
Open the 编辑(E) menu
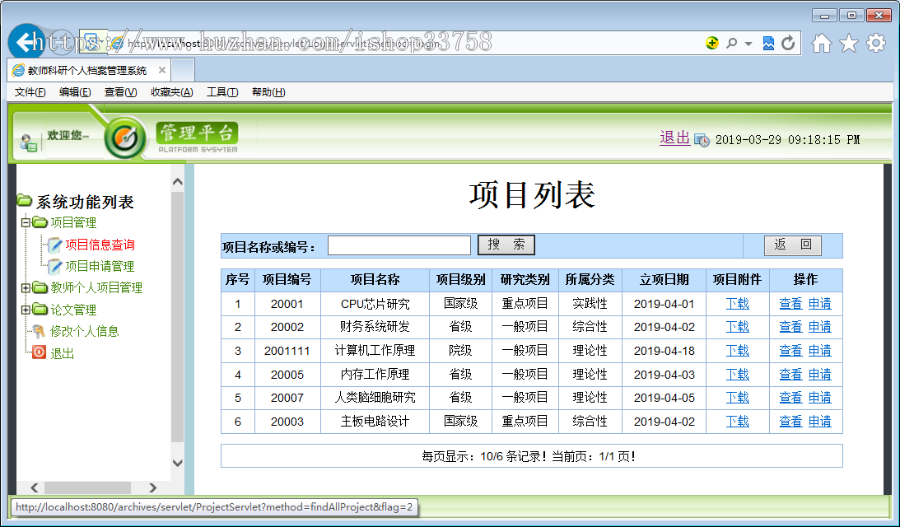pyautogui.click(x=75, y=92)
